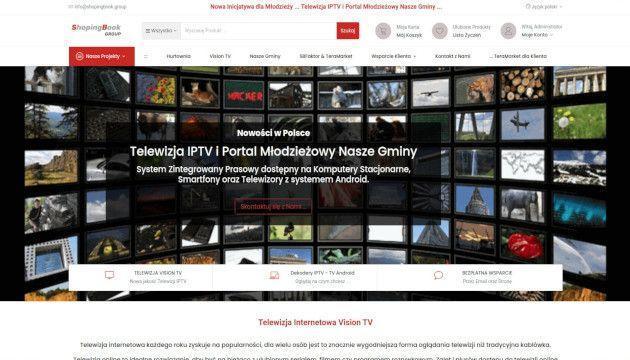Expand the Wsparcie Klienta menu
The height and width of the screenshot is (360, 630).
coord(393,56)
